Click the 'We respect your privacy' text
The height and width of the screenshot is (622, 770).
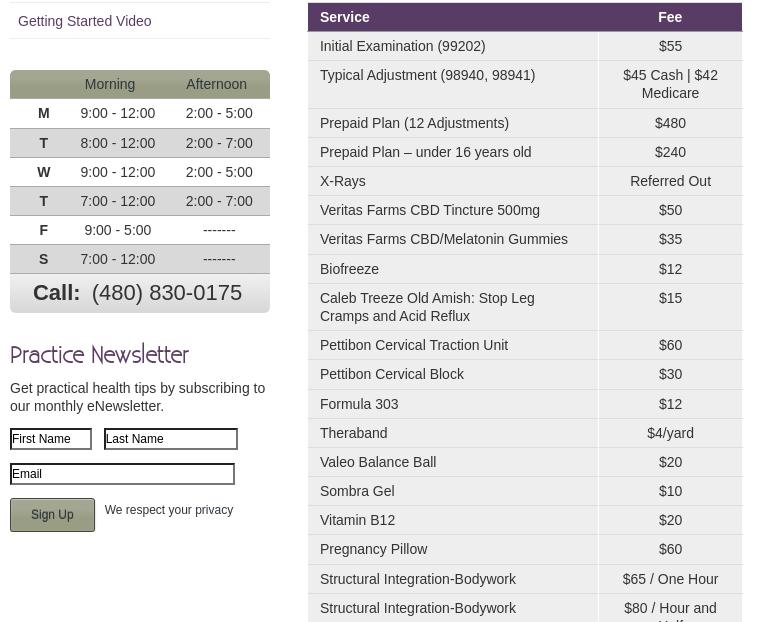pyautogui.click(x=168, y=510)
